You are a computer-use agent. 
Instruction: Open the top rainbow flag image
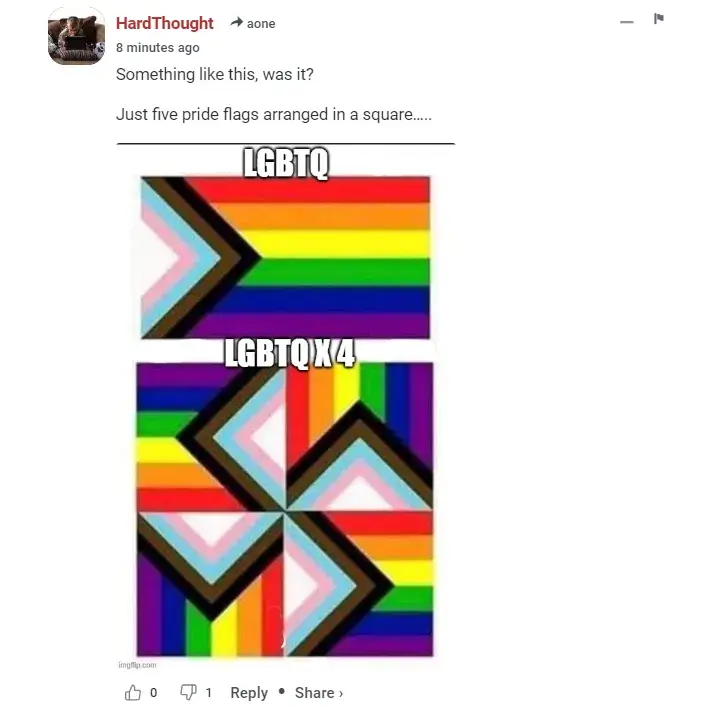tap(285, 257)
